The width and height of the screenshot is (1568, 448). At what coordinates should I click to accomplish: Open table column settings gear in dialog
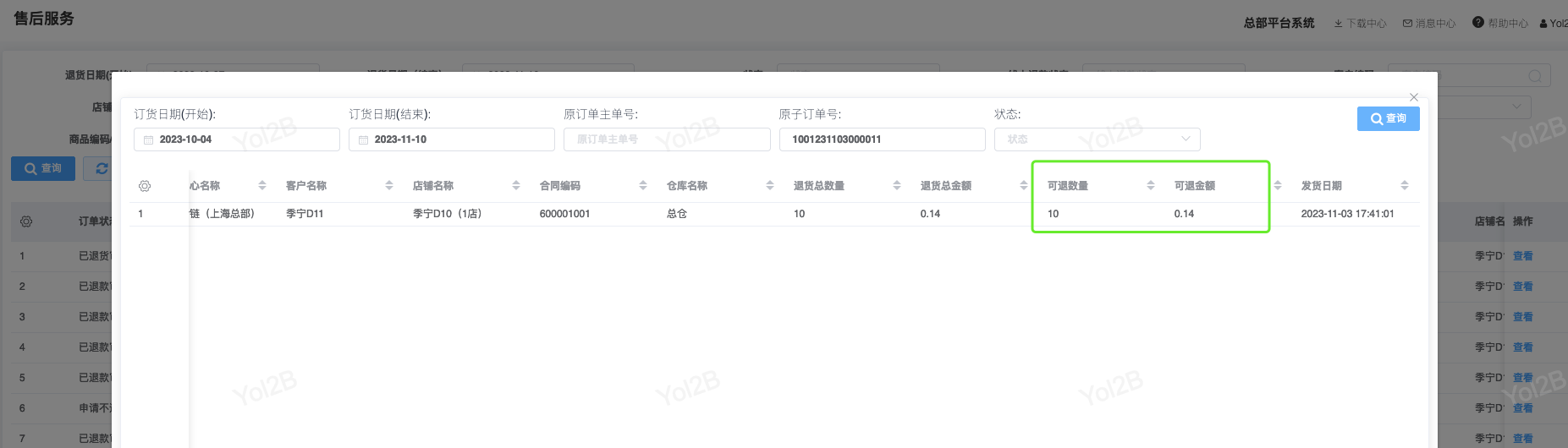(x=145, y=186)
